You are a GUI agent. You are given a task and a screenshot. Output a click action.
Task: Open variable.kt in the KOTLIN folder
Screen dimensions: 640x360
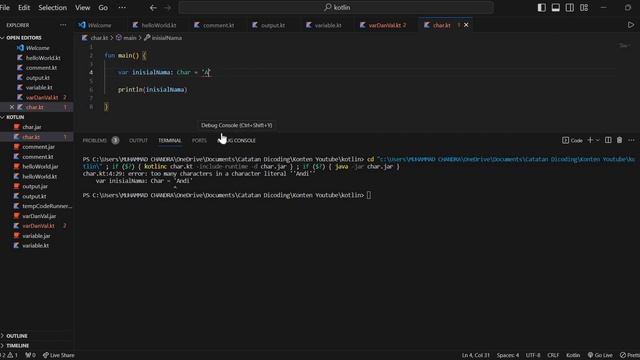click(36, 246)
